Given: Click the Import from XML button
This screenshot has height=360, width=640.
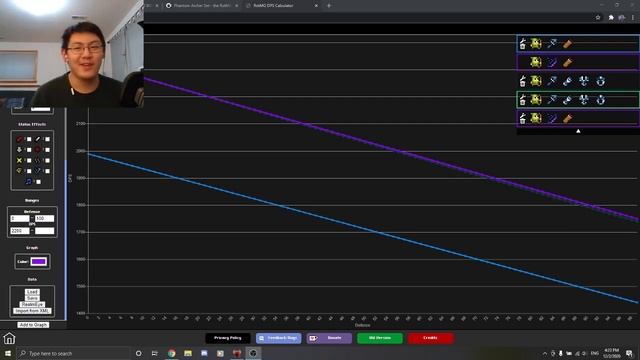Looking at the screenshot, I should [32, 311].
